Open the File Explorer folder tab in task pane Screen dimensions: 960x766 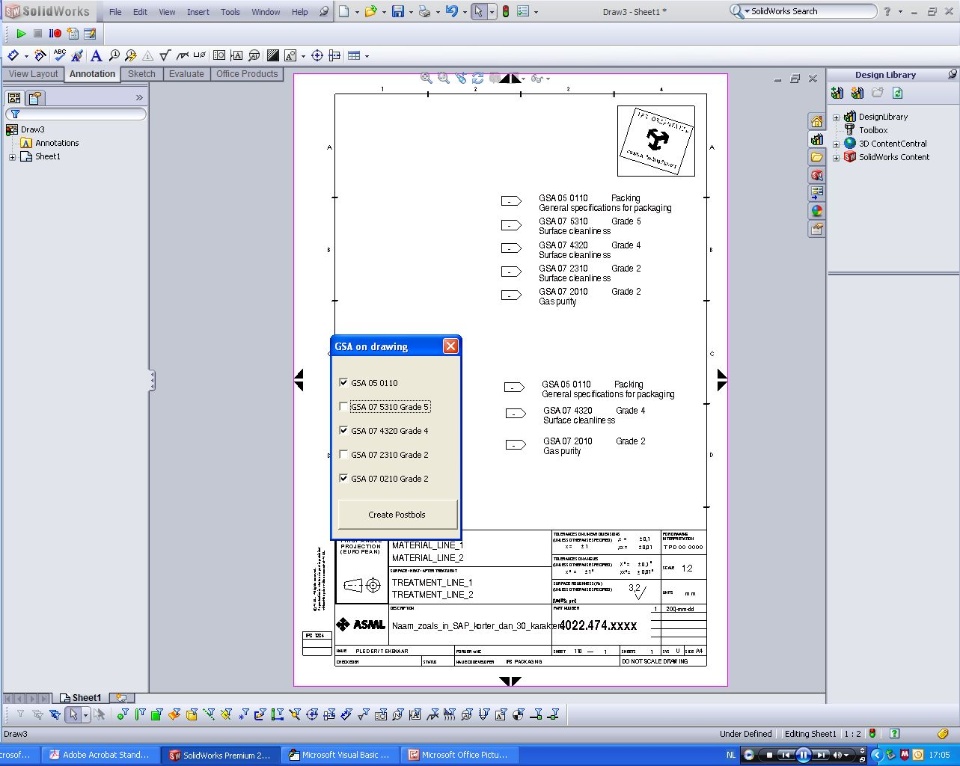pyautogui.click(x=817, y=157)
